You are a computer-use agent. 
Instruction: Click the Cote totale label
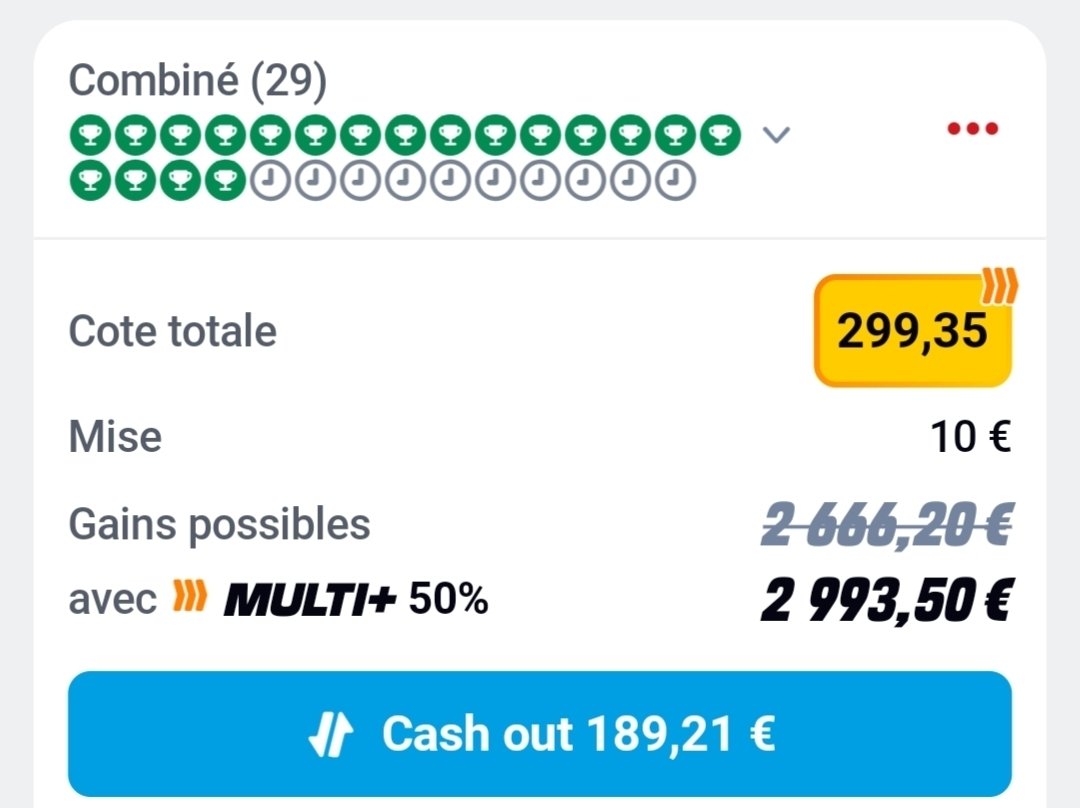pos(172,331)
